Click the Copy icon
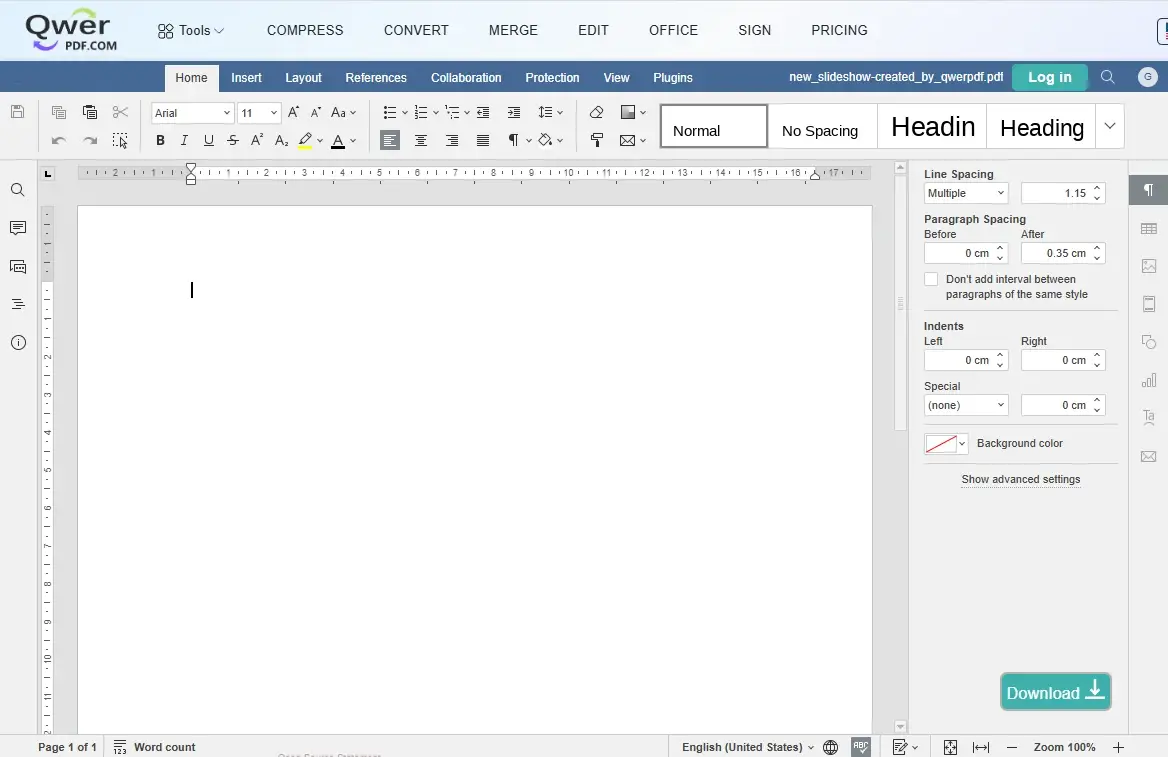Viewport: 1168px width, 757px height. pyautogui.click(x=59, y=113)
